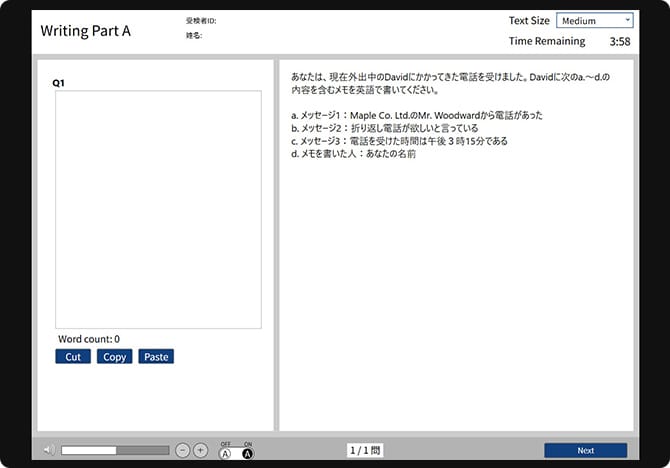670x468 pixels.
Task: Click the Writing Part A title
Action: (x=85, y=31)
